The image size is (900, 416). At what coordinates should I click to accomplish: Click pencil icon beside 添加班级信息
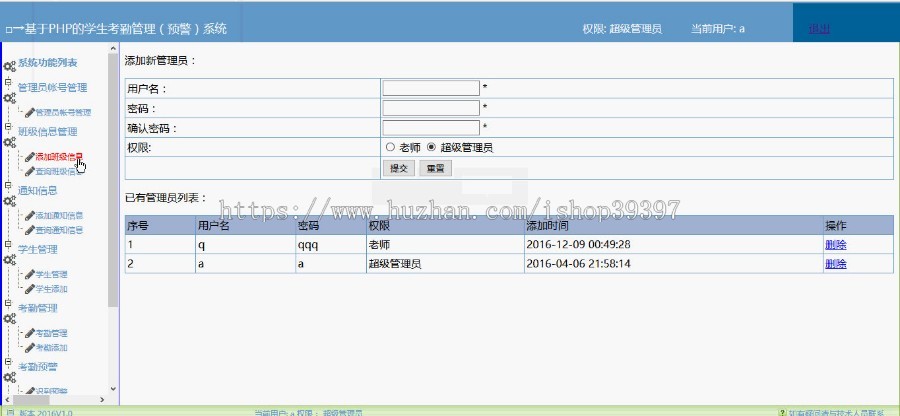point(30,157)
